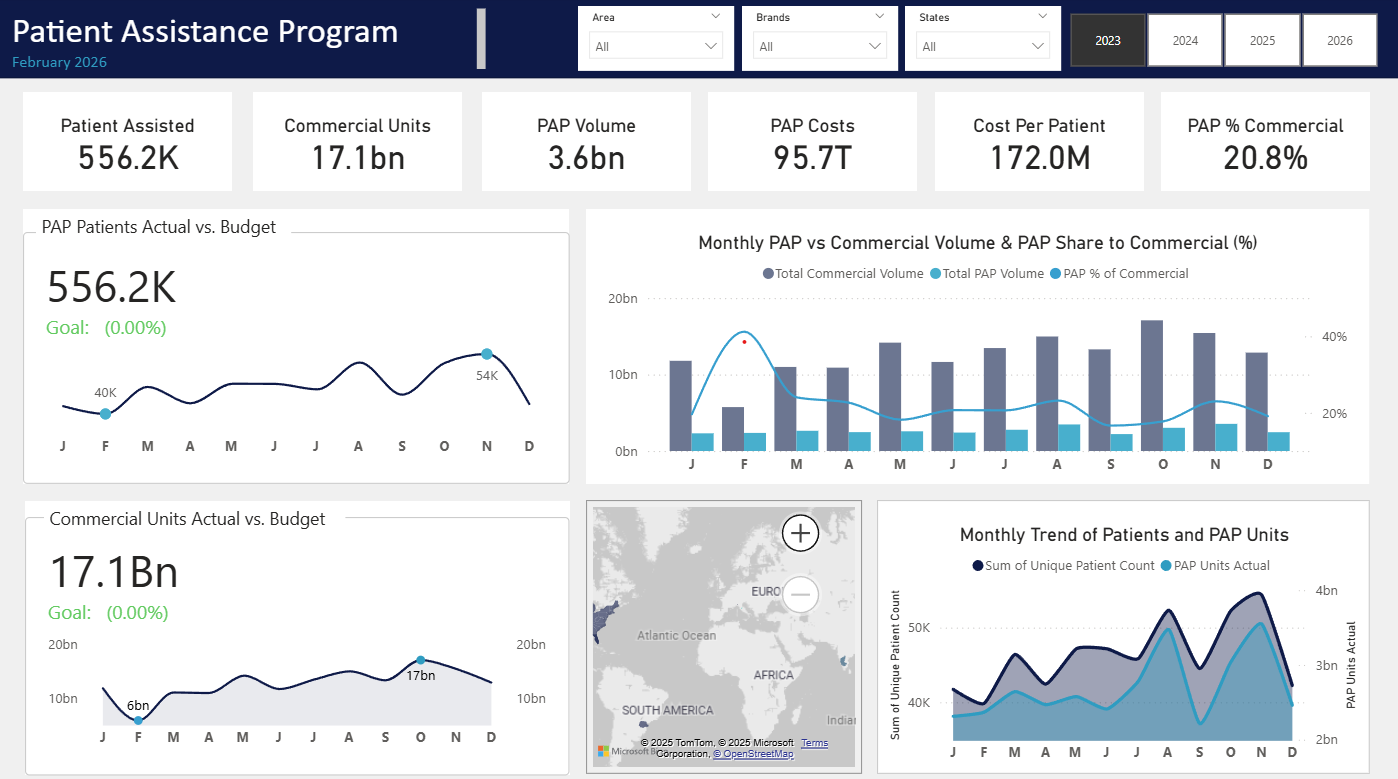
Task: Switch the year filter to 2024
Action: click(1185, 41)
